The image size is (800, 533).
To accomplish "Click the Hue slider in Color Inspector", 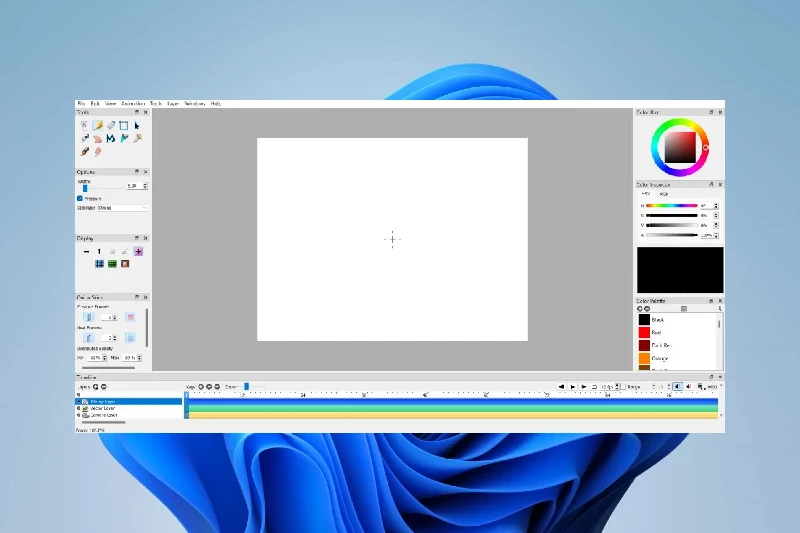I will point(671,206).
